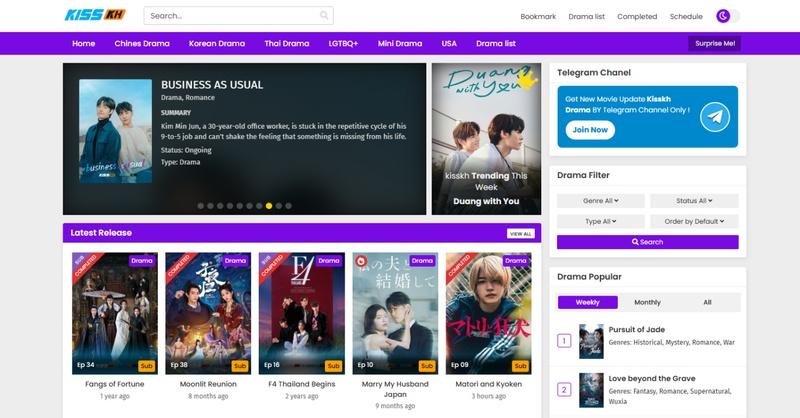Click the rank 1 badge in Drama Popular

point(564,340)
